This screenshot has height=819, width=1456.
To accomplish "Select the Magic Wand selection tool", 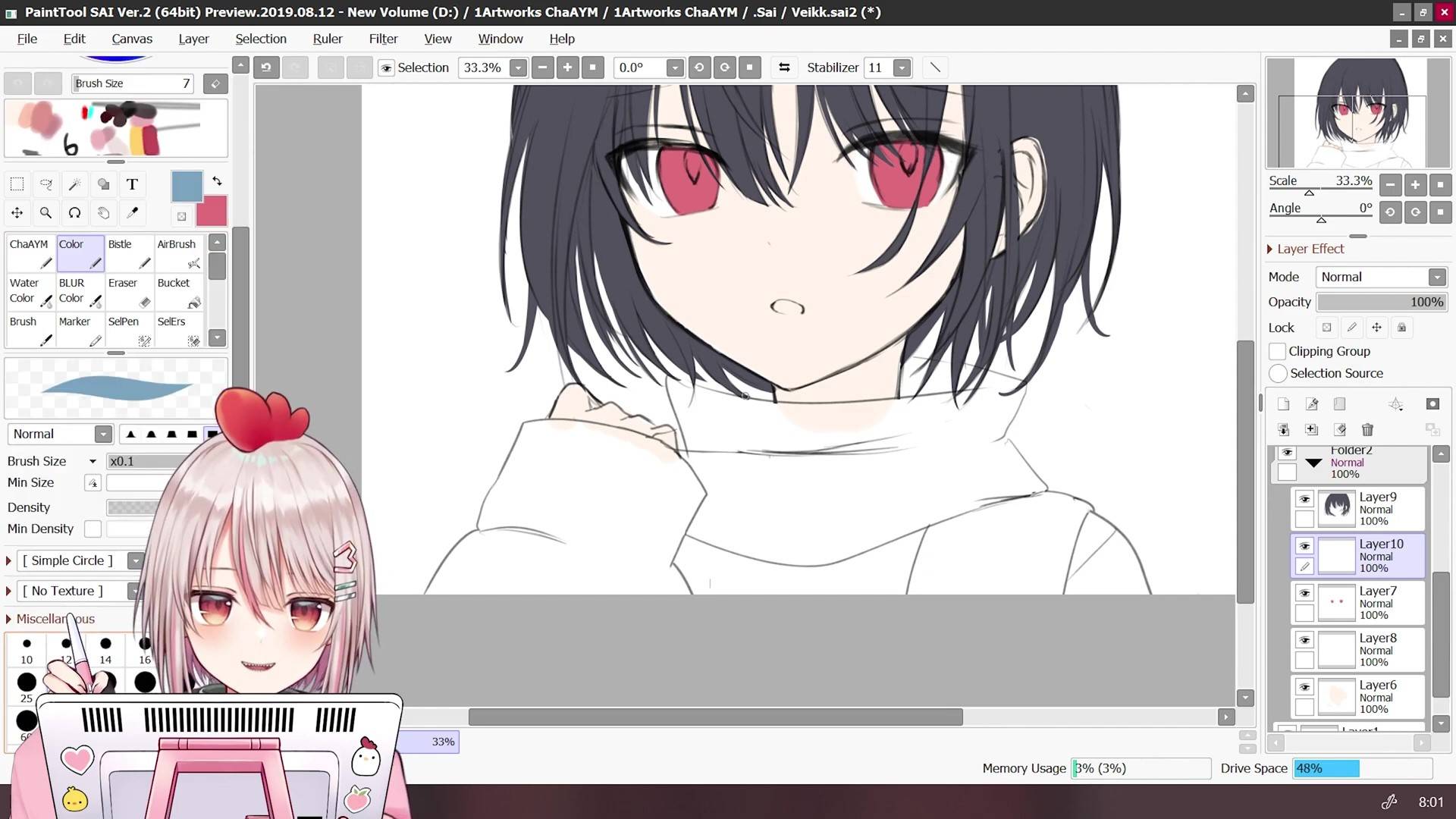I will [74, 184].
